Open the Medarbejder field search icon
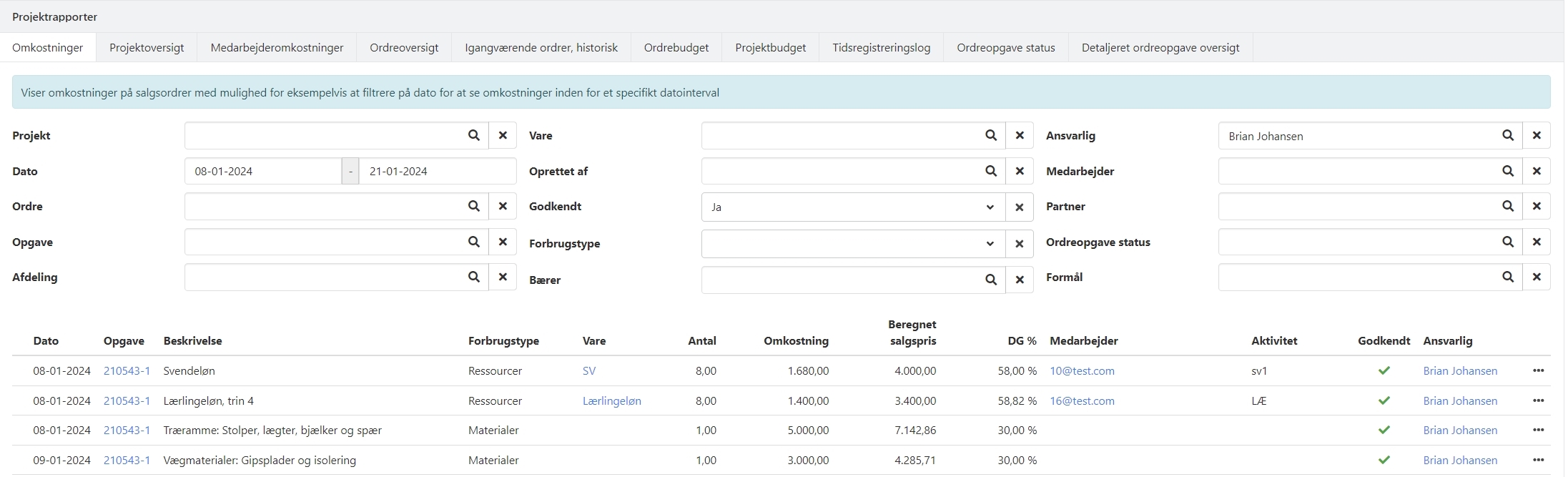1568x477 pixels. (x=1508, y=171)
